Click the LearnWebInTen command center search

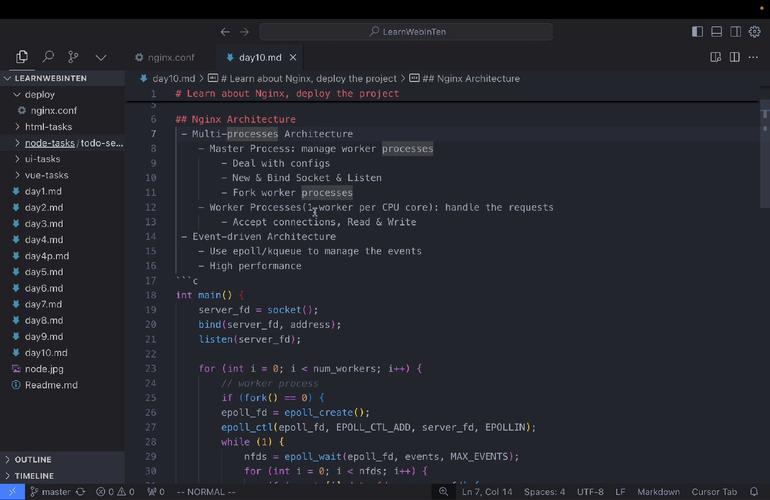coord(406,32)
